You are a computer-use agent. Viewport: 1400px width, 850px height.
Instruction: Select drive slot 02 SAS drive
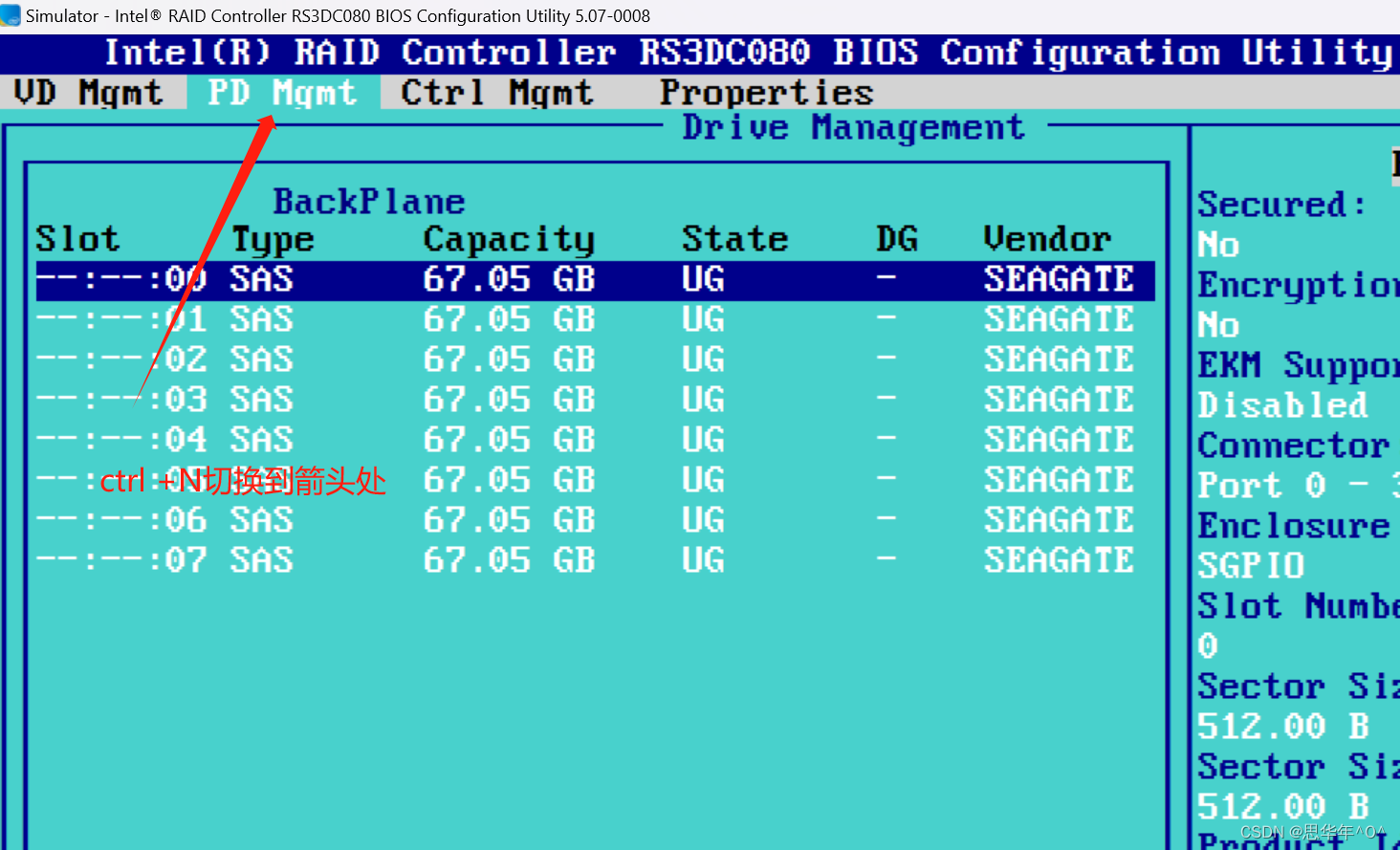pyautogui.click(x=383, y=359)
